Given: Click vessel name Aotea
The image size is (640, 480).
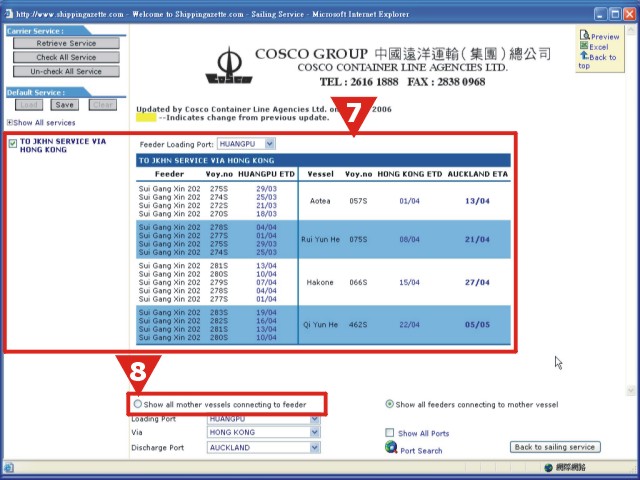Looking at the screenshot, I should point(320,201).
